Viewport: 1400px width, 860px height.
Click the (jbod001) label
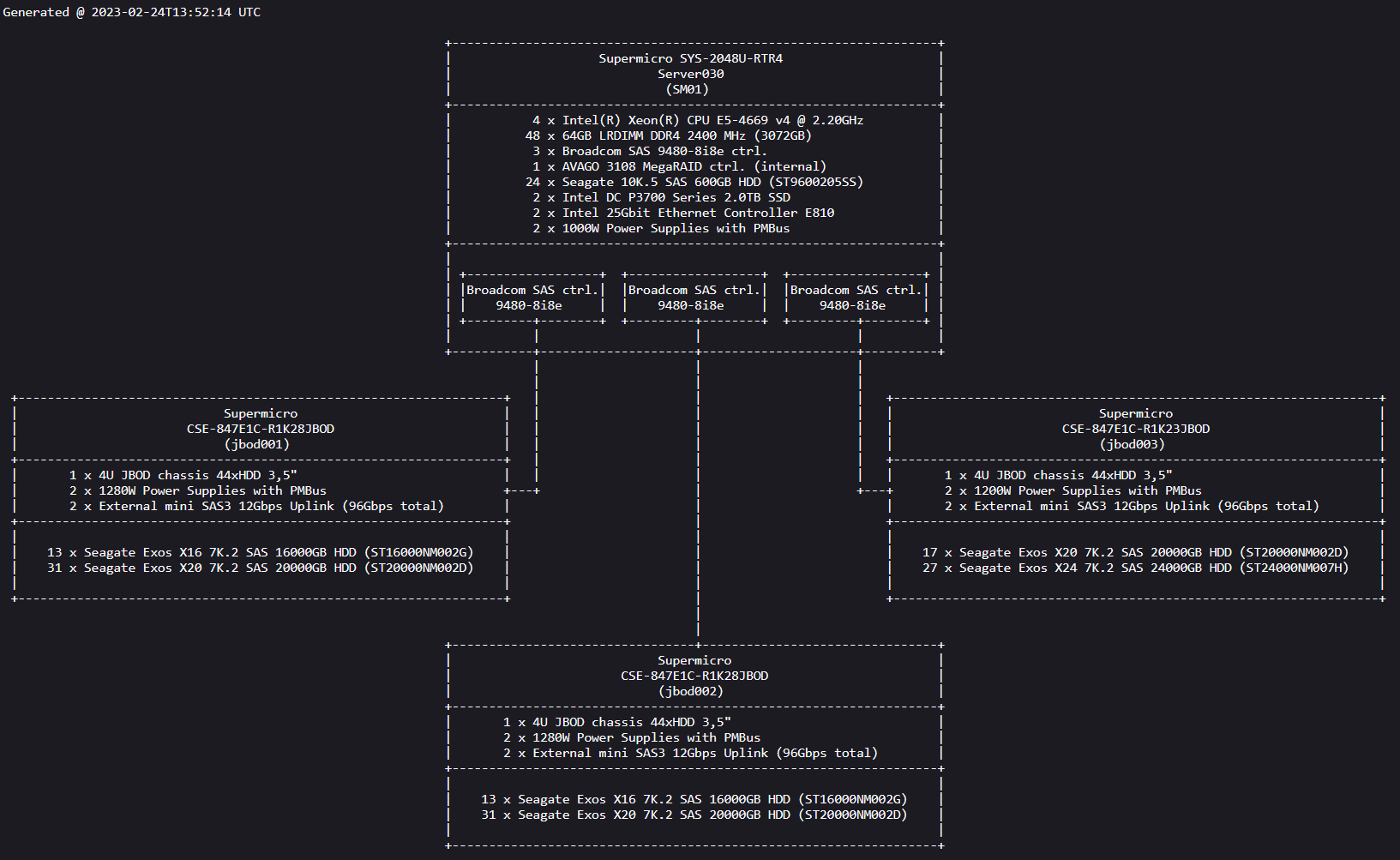(257, 444)
